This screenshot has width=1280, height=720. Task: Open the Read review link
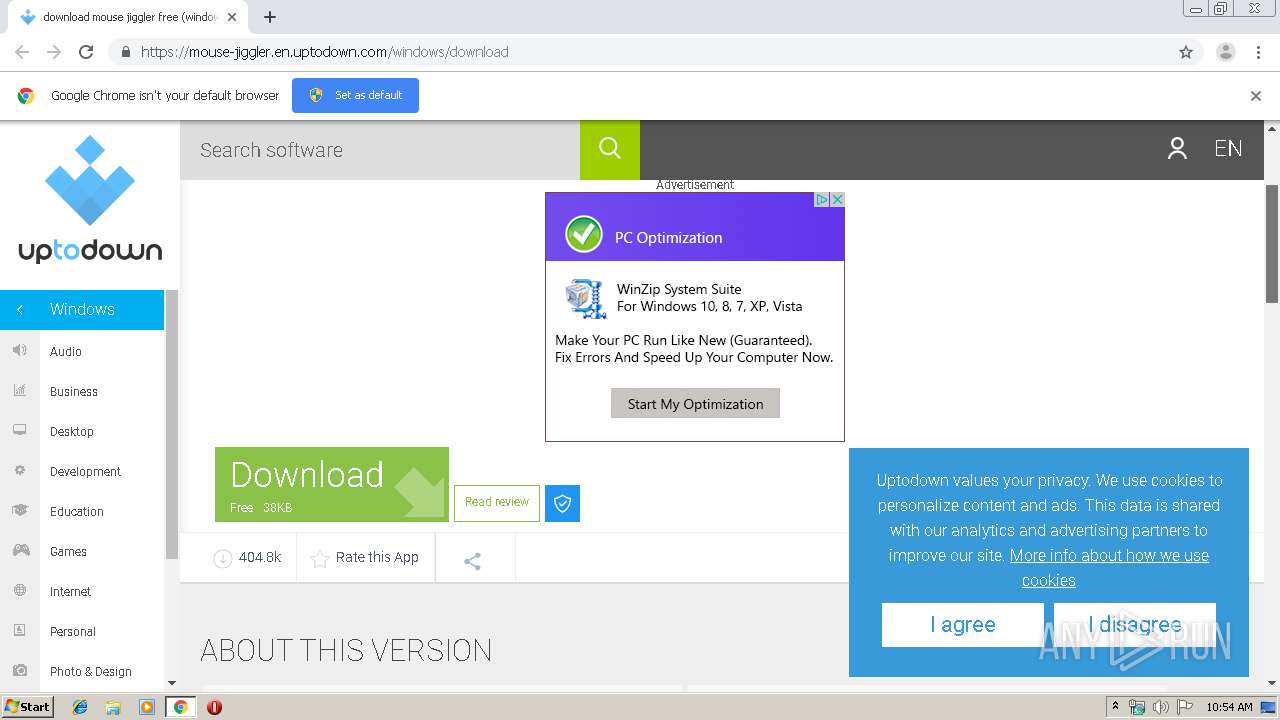(497, 503)
